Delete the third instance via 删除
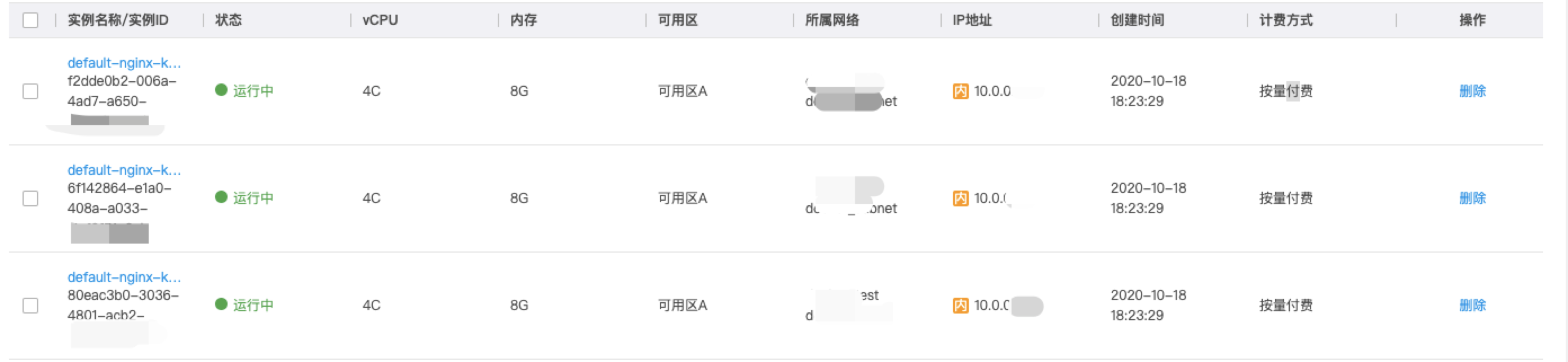The height and width of the screenshot is (362, 1568). (1472, 305)
